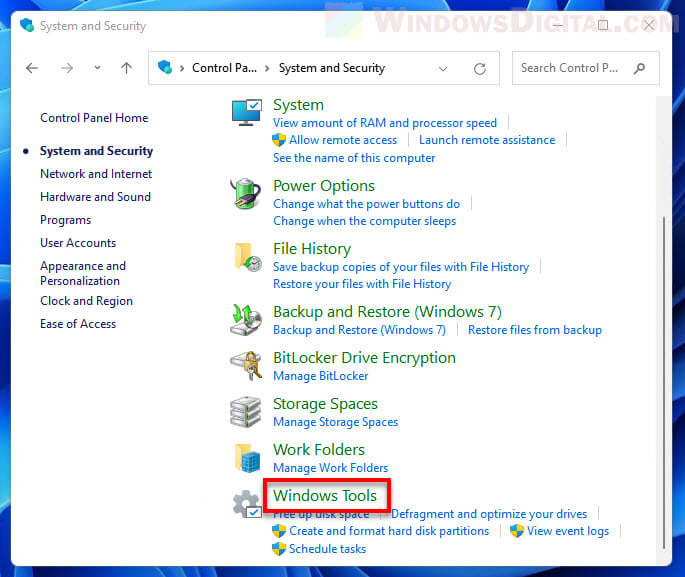The image size is (685, 577).
Task: Click the Windows Tools gear icon
Action: (247, 504)
